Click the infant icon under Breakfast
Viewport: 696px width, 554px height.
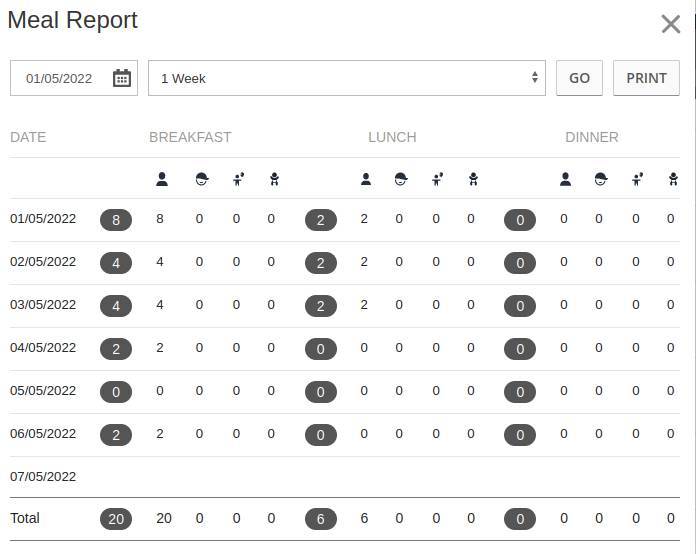pyautogui.click(x=274, y=179)
